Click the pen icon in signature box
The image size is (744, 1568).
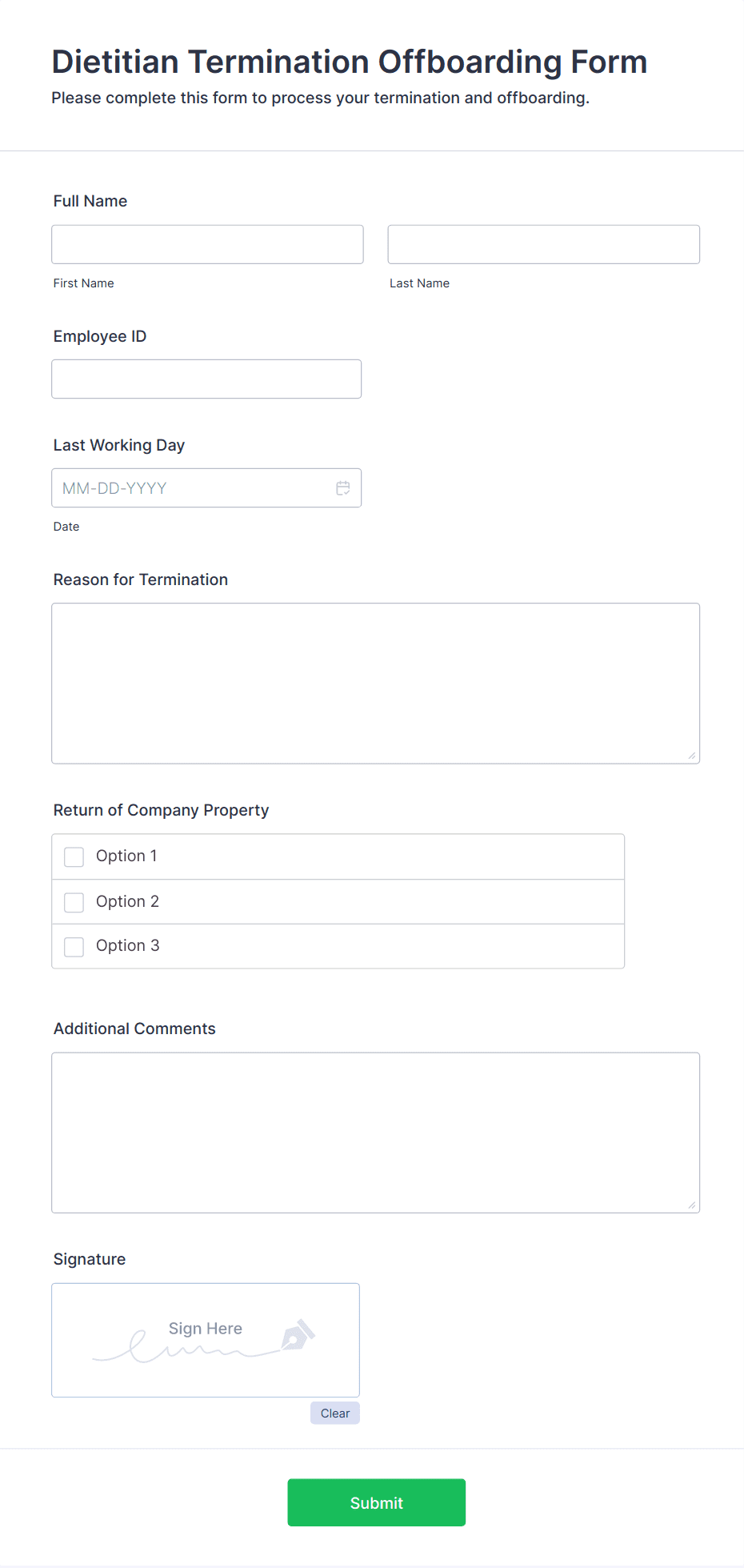298,1335
